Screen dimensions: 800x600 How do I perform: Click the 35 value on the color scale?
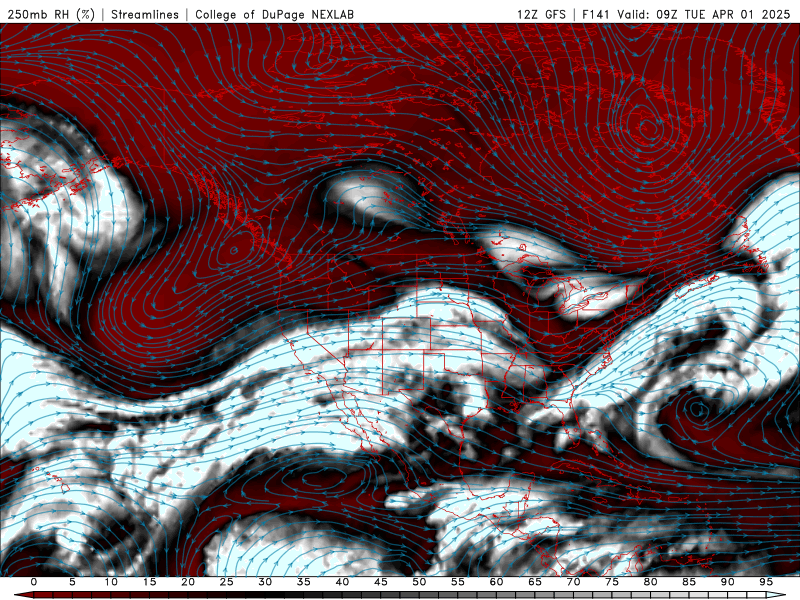pyautogui.click(x=304, y=582)
